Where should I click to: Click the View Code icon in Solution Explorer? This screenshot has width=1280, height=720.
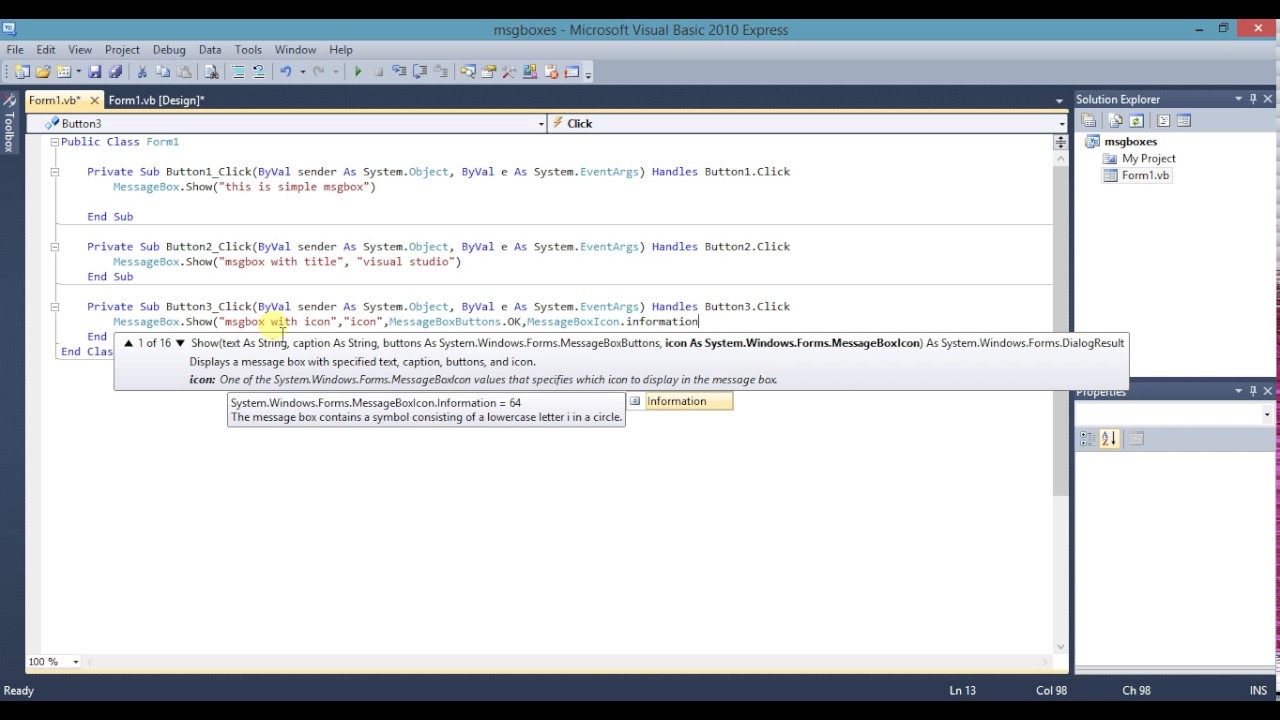tap(1163, 121)
